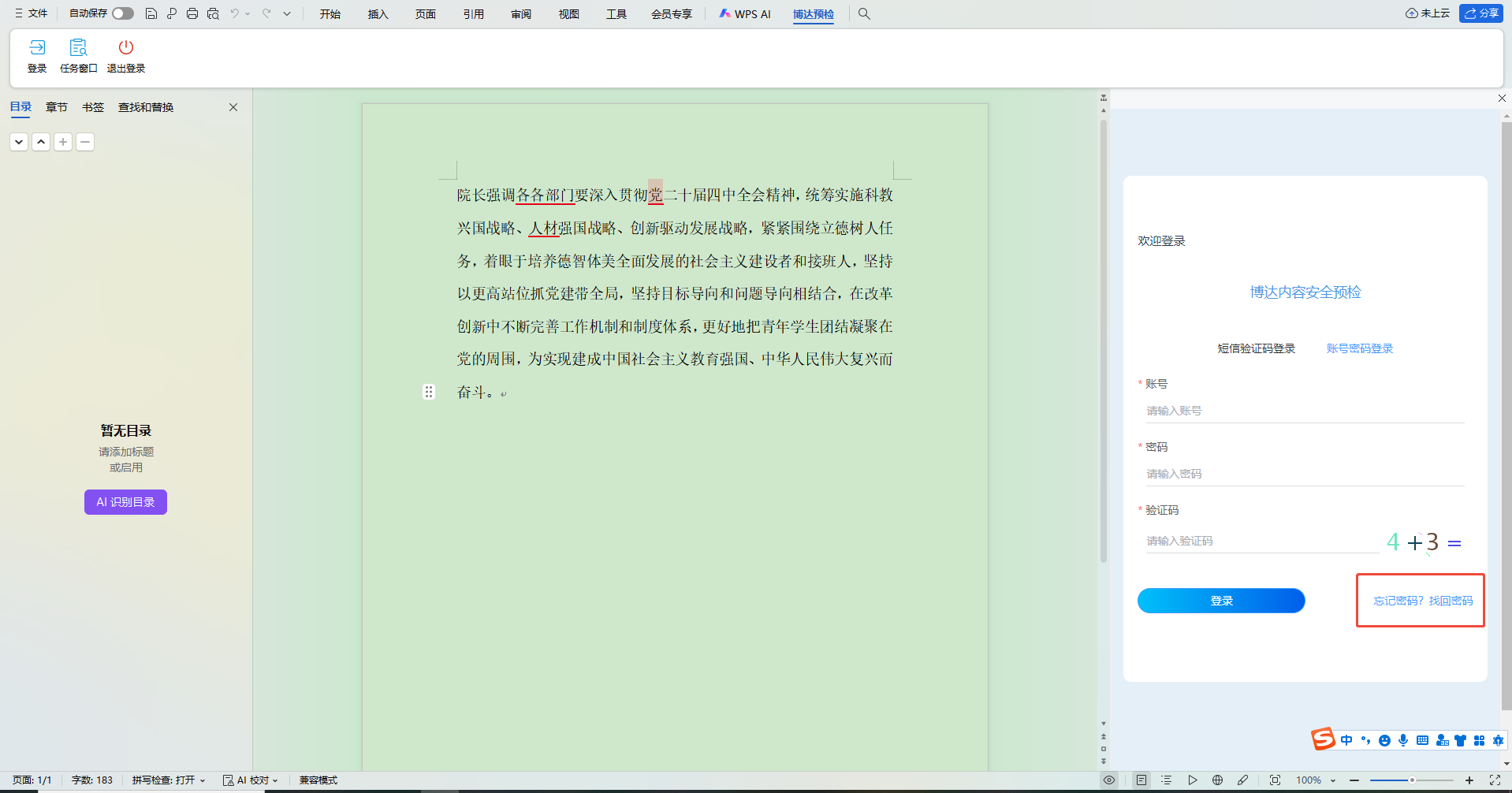Click the 请输入账号 account input field
Image resolution: width=1512 pixels, height=793 pixels.
coord(1304,411)
